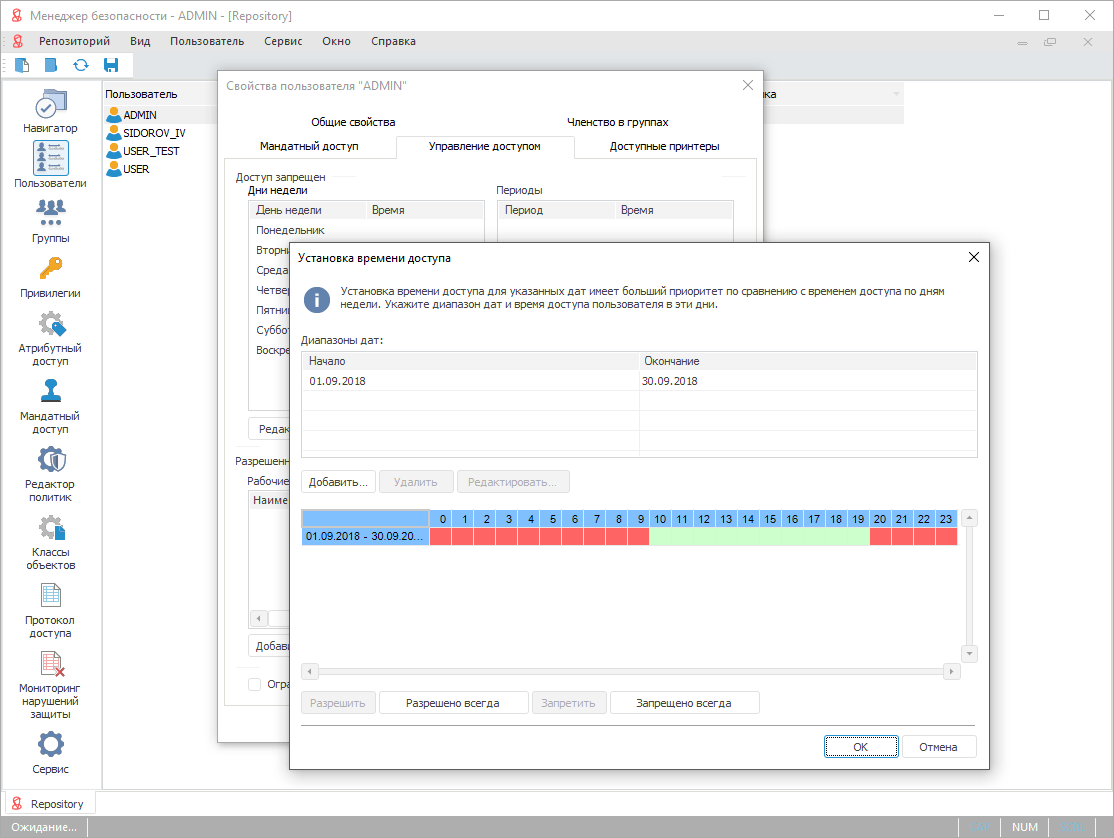Click the refresh toolbar icon
Screen dimensions: 1114x838
[x=81, y=65]
